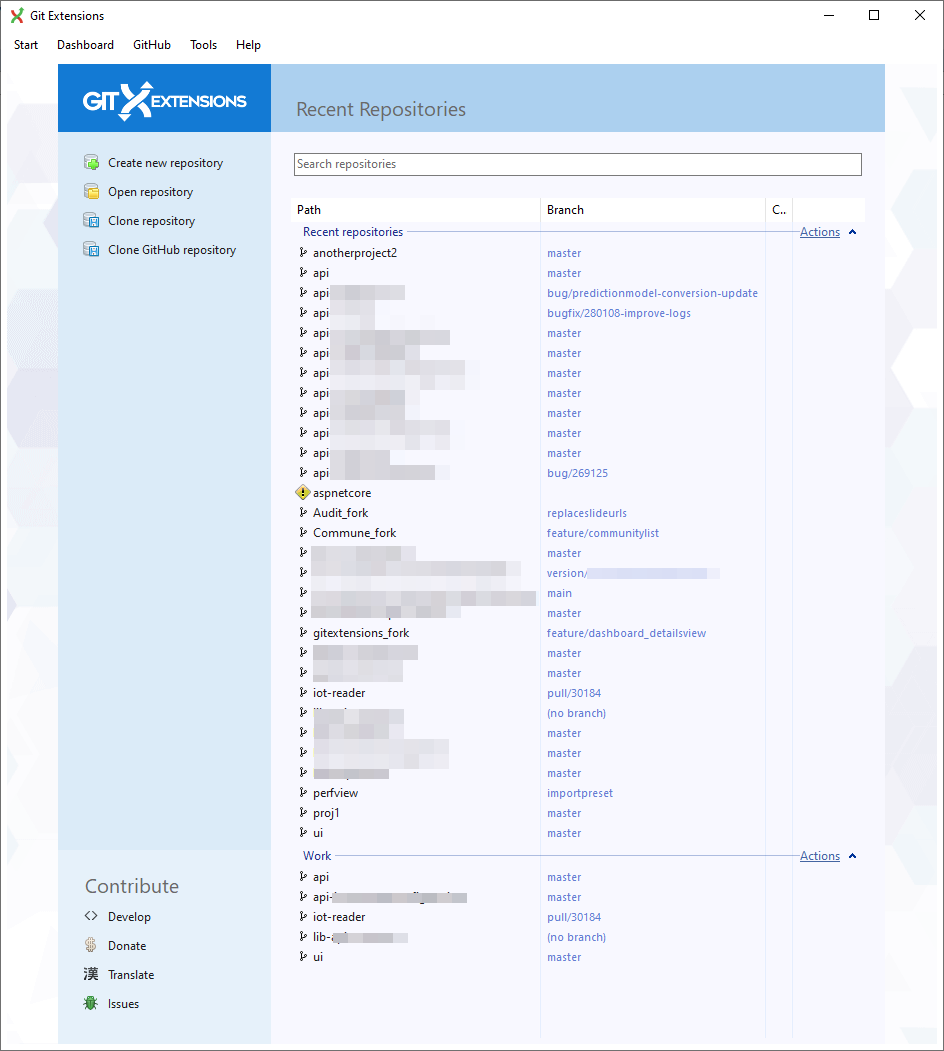Click the feature/dashboard_detailsview branch text
944x1051 pixels.
point(626,633)
